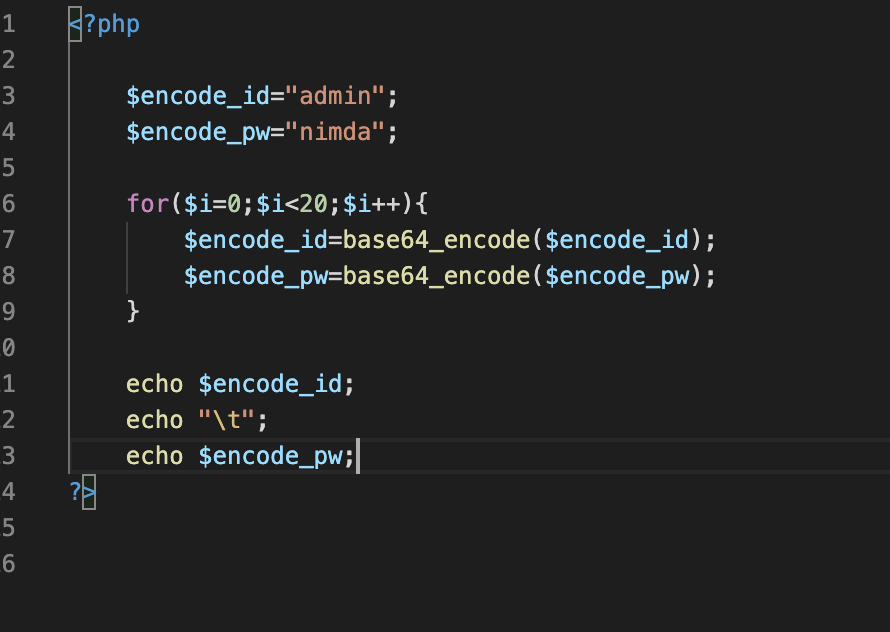Click $encode_pw in the final echo statement
Viewport: 890px width, 632px height.
270,457
